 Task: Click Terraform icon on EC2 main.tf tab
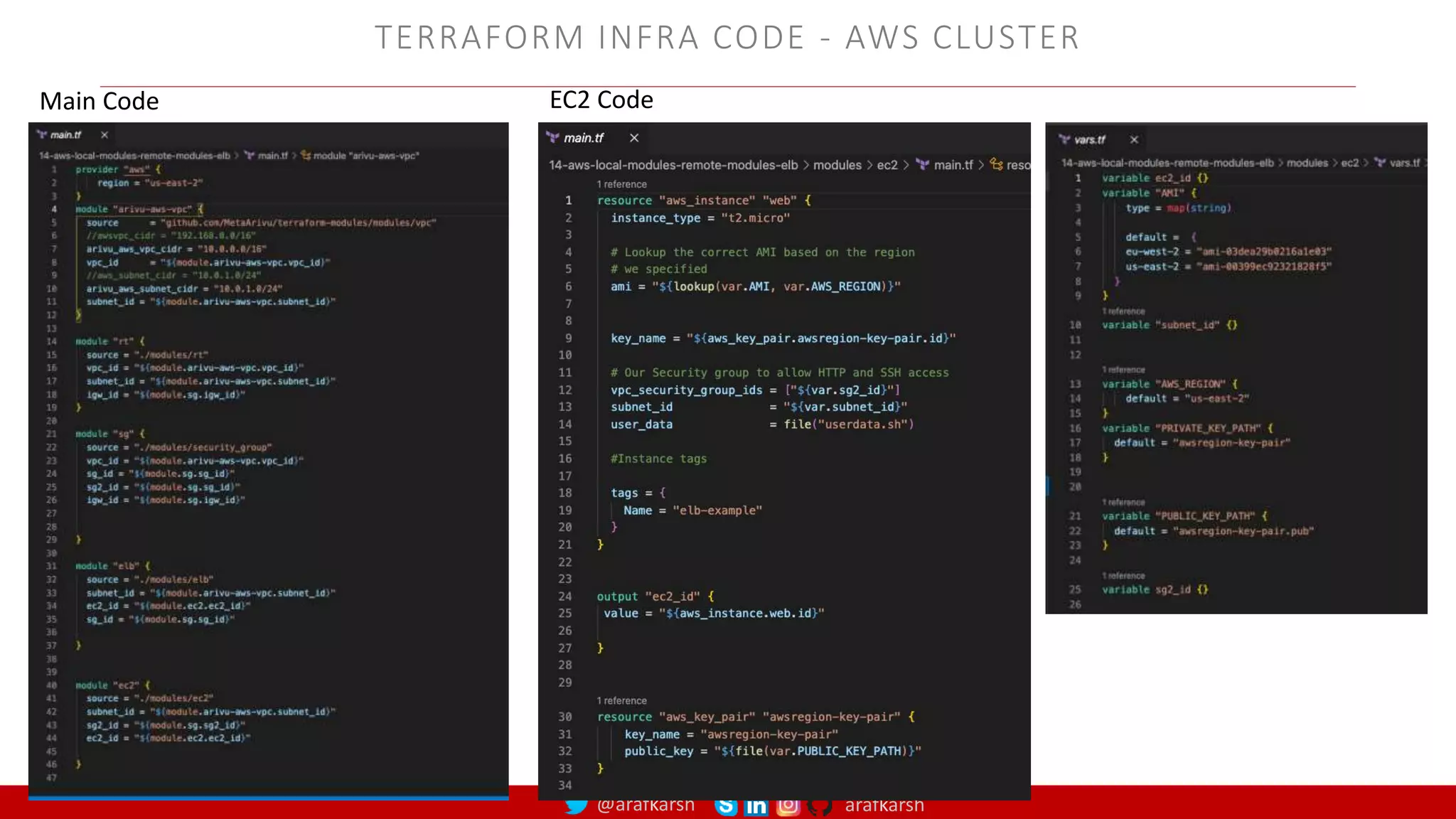tap(552, 138)
